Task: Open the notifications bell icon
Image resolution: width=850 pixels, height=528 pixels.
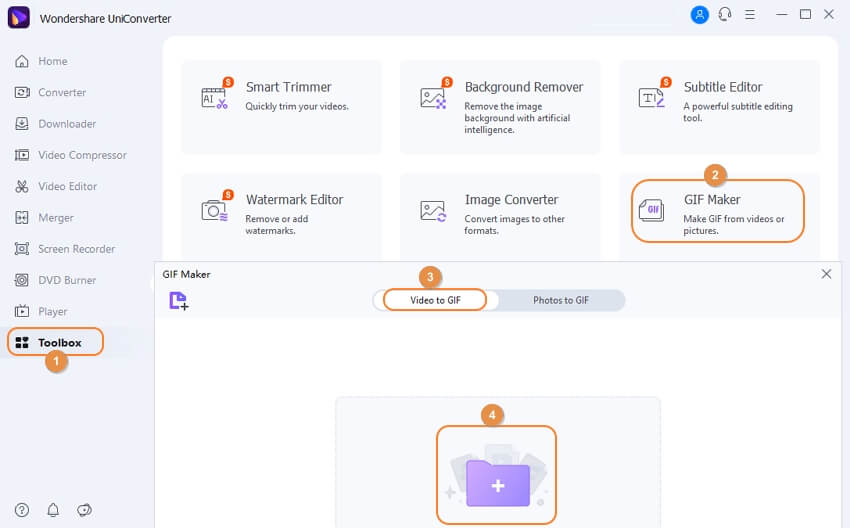Action: (53, 510)
